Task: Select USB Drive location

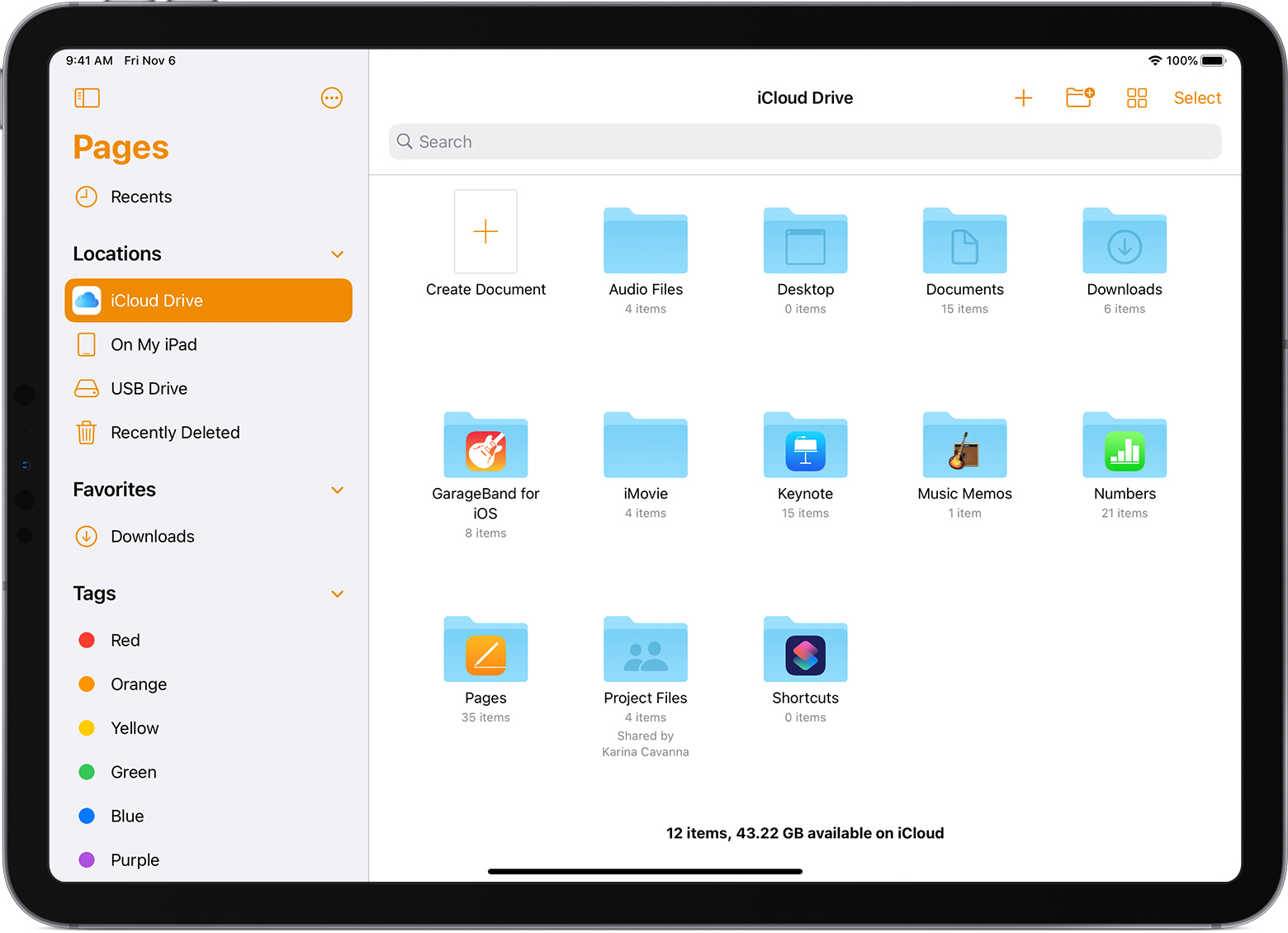Action: (209, 388)
